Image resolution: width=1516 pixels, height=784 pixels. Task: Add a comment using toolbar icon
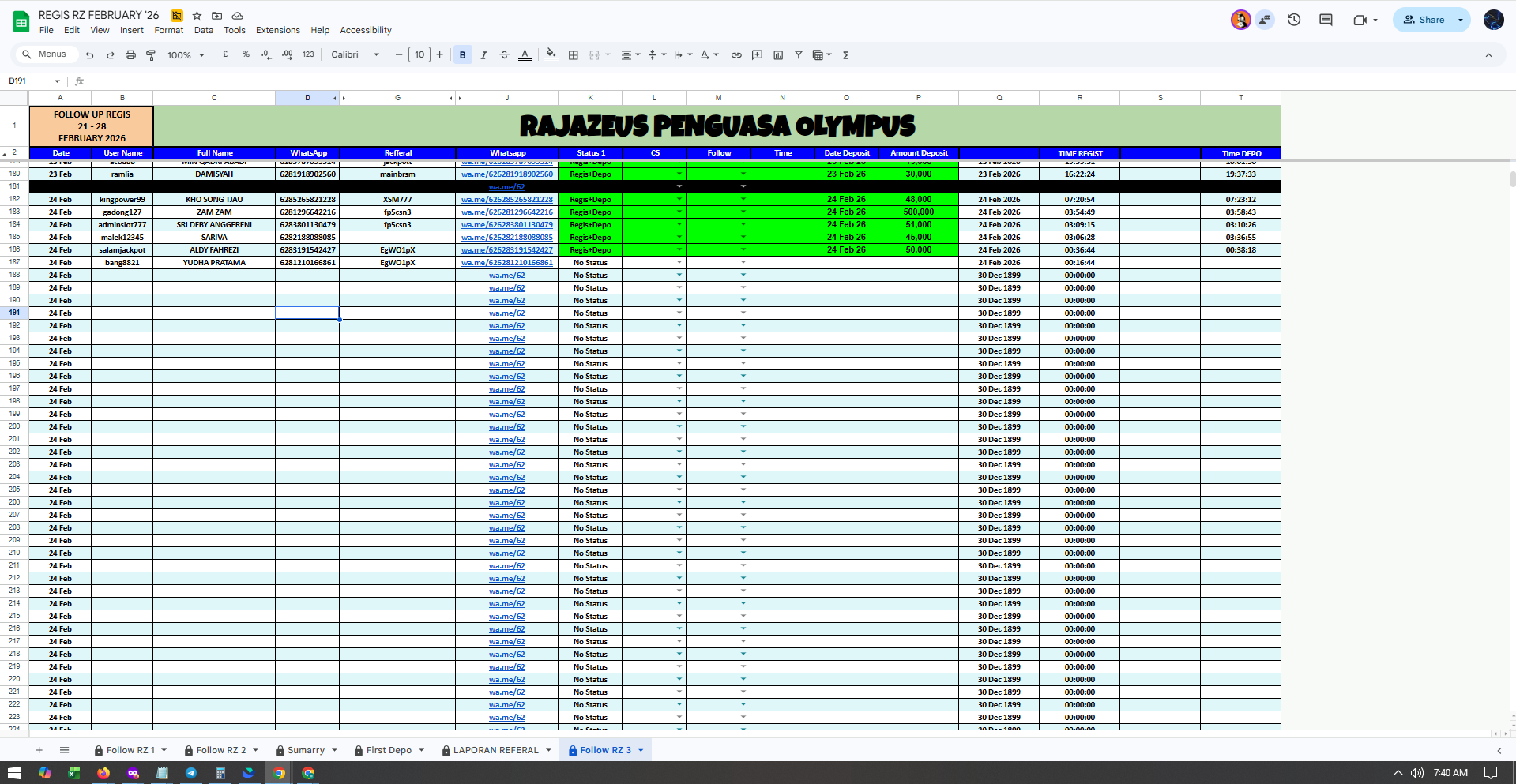pyautogui.click(x=757, y=55)
